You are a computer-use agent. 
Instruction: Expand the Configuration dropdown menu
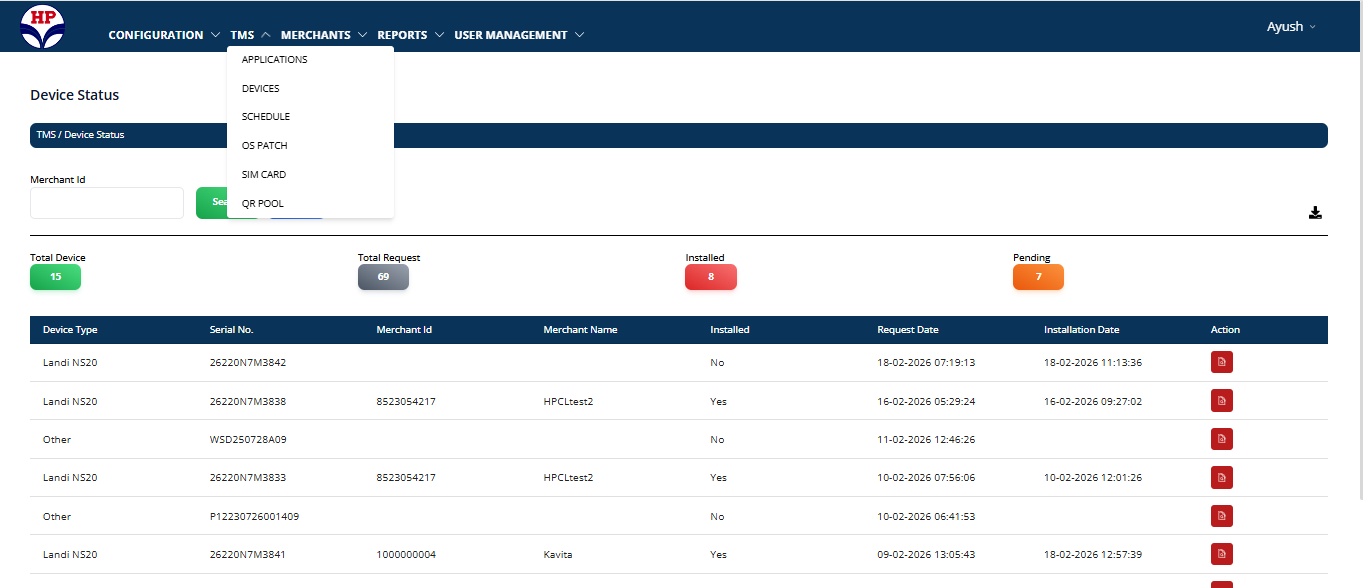pyautogui.click(x=164, y=35)
